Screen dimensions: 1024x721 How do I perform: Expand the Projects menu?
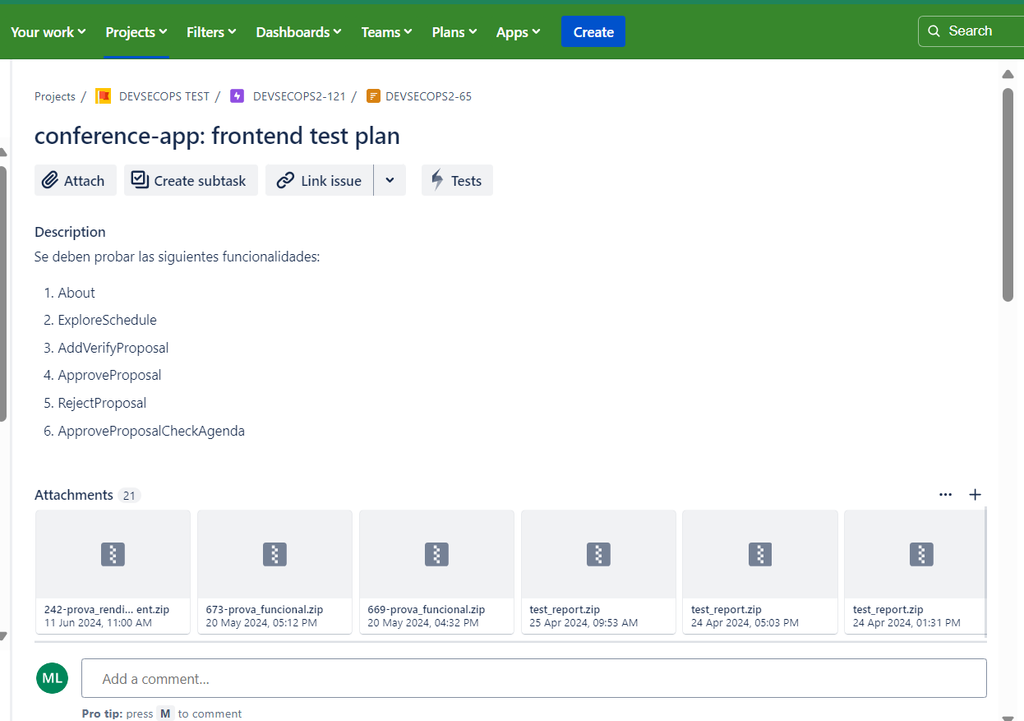pos(136,32)
